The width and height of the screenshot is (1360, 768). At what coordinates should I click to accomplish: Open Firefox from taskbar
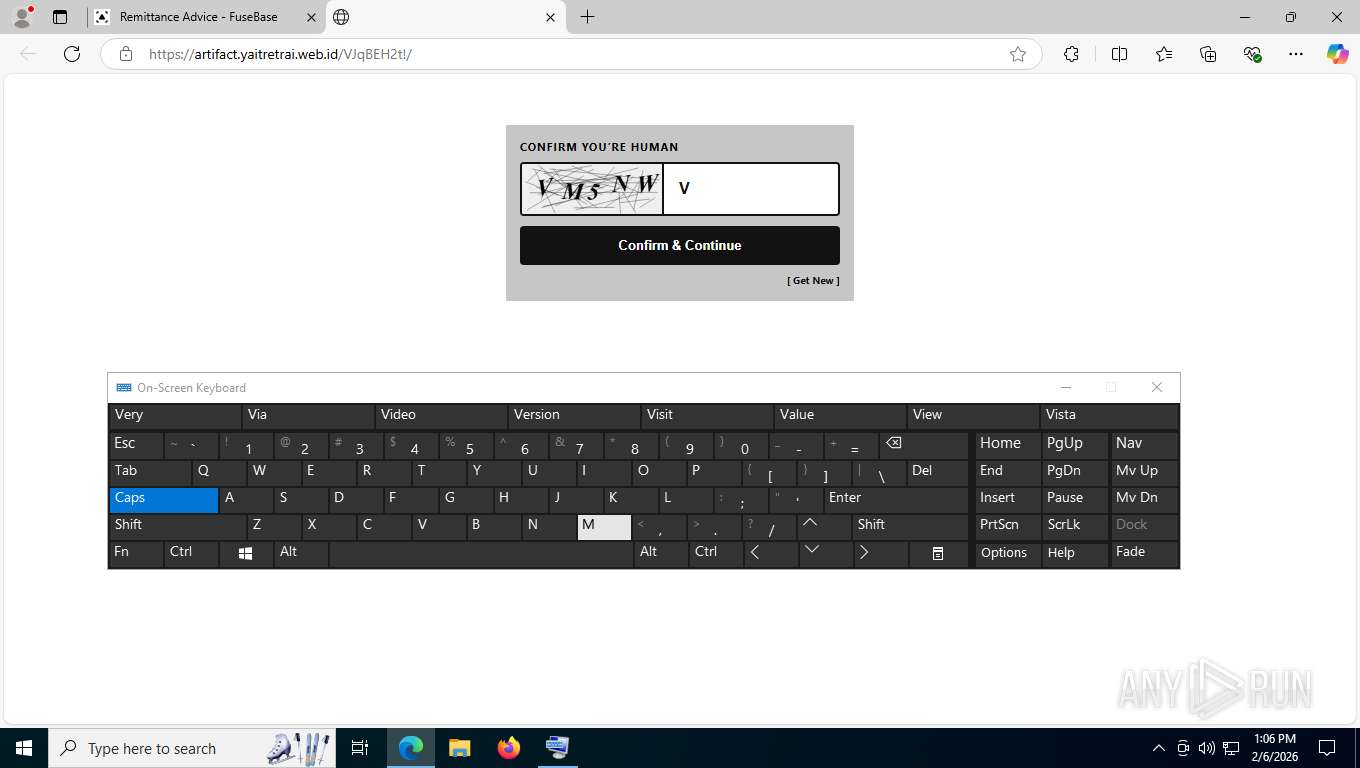[509, 748]
